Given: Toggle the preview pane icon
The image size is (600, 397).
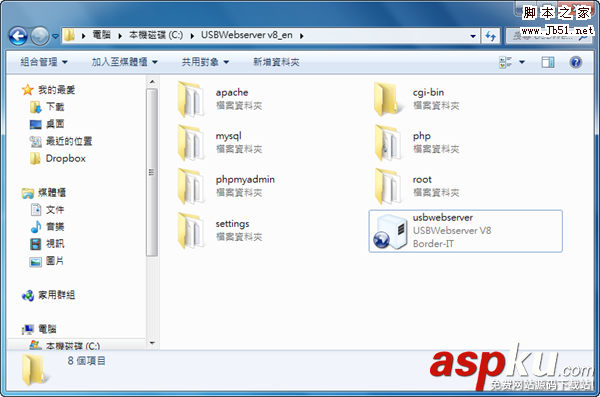Looking at the screenshot, I should pos(548,62).
